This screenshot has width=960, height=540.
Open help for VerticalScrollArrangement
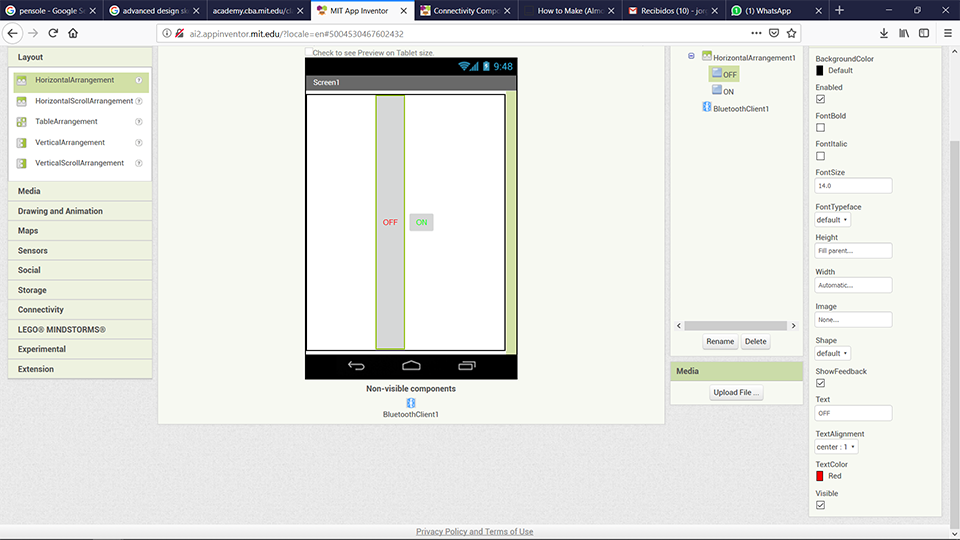pos(139,163)
